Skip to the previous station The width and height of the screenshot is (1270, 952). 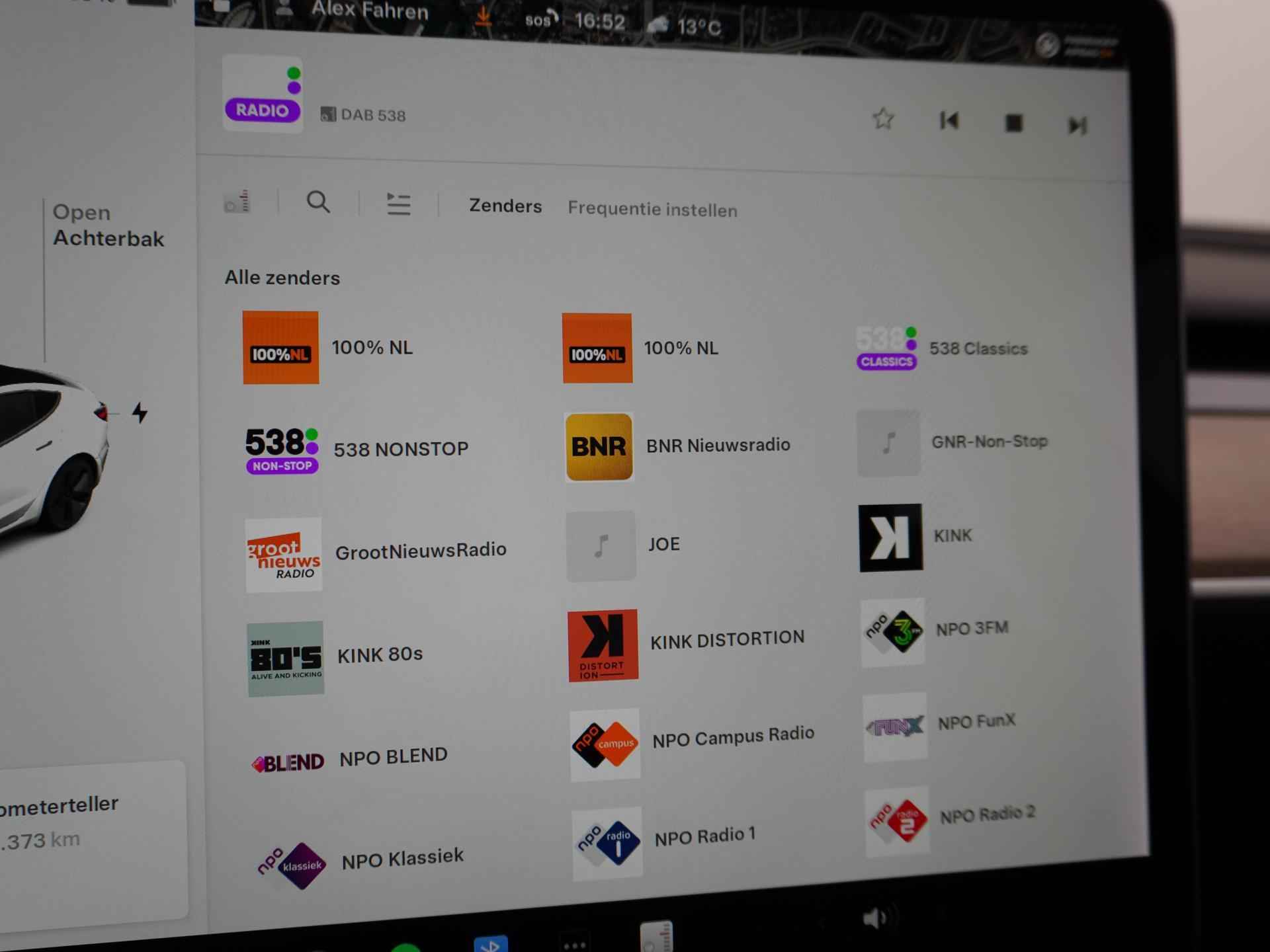tap(949, 120)
